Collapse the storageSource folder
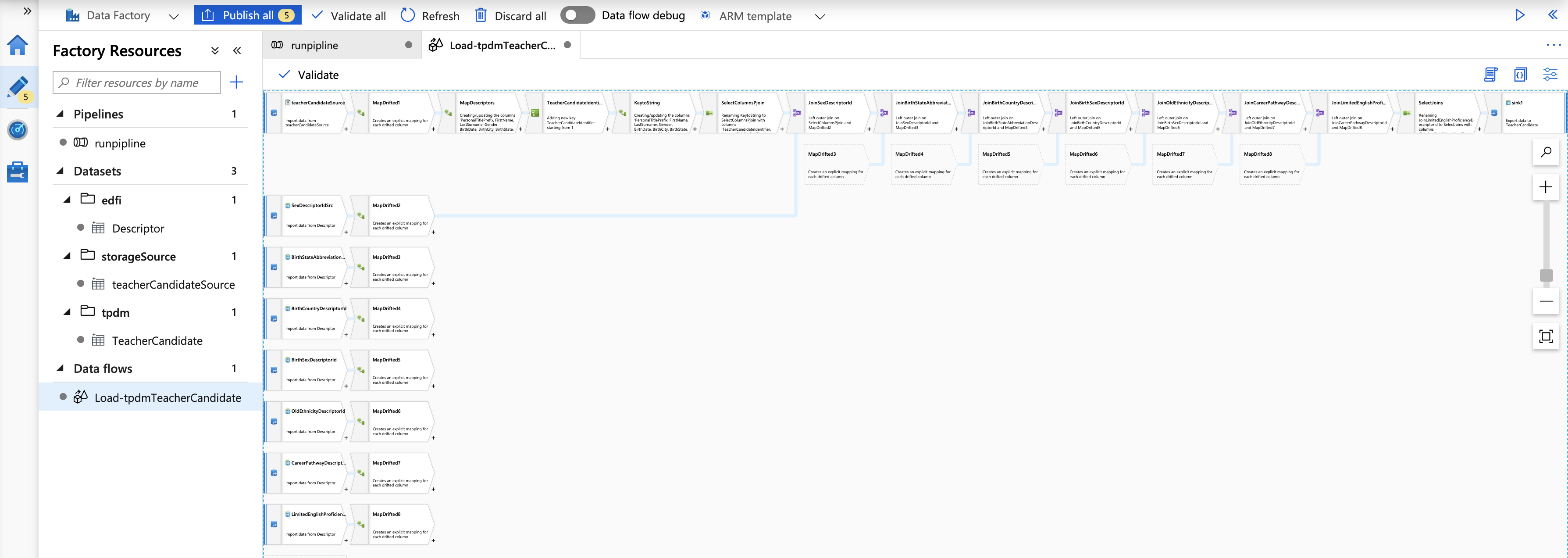The height and width of the screenshot is (558, 1568). pyautogui.click(x=68, y=256)
